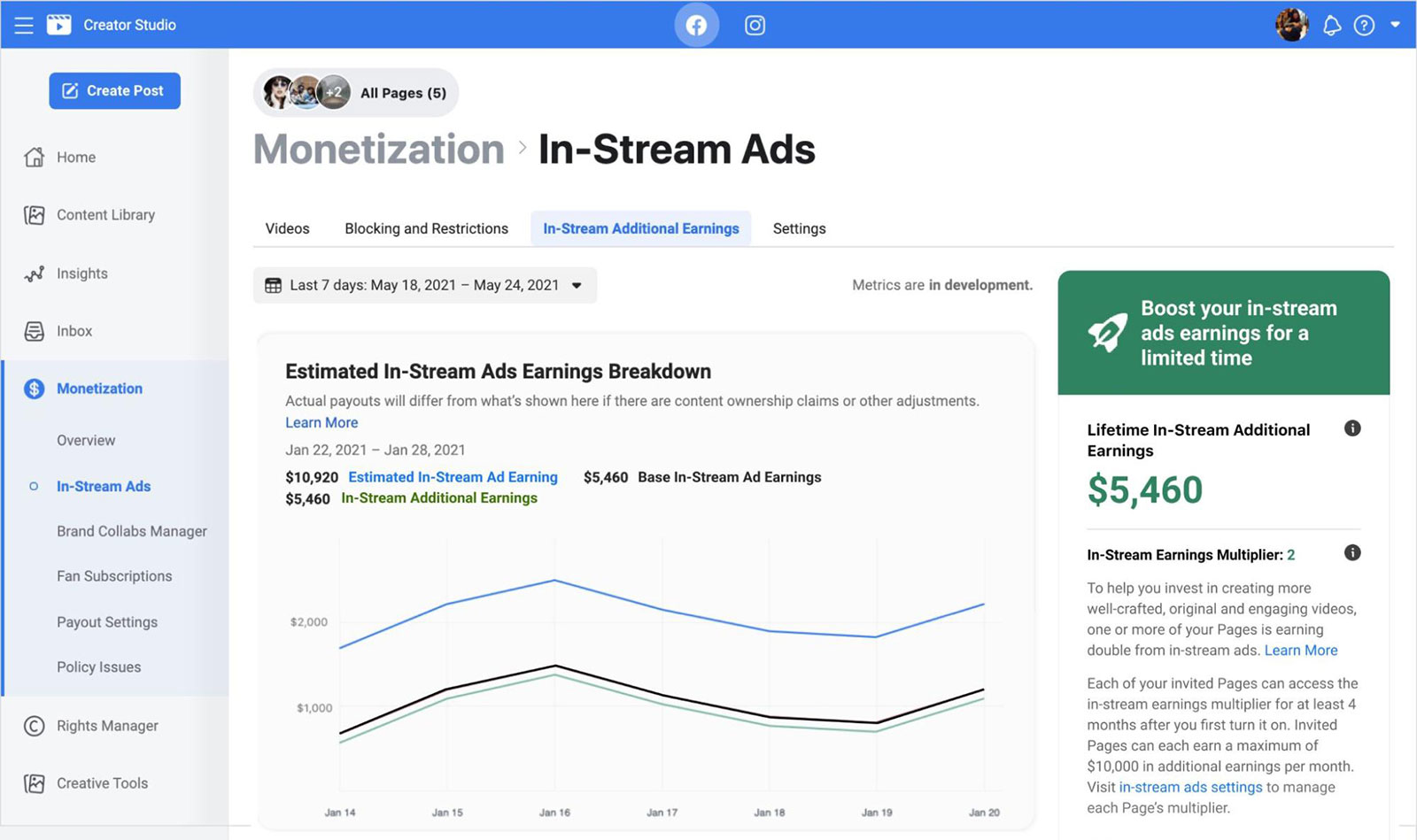
Task: Switch to the Instagram platform icon
Action: (x=755, y=25)
